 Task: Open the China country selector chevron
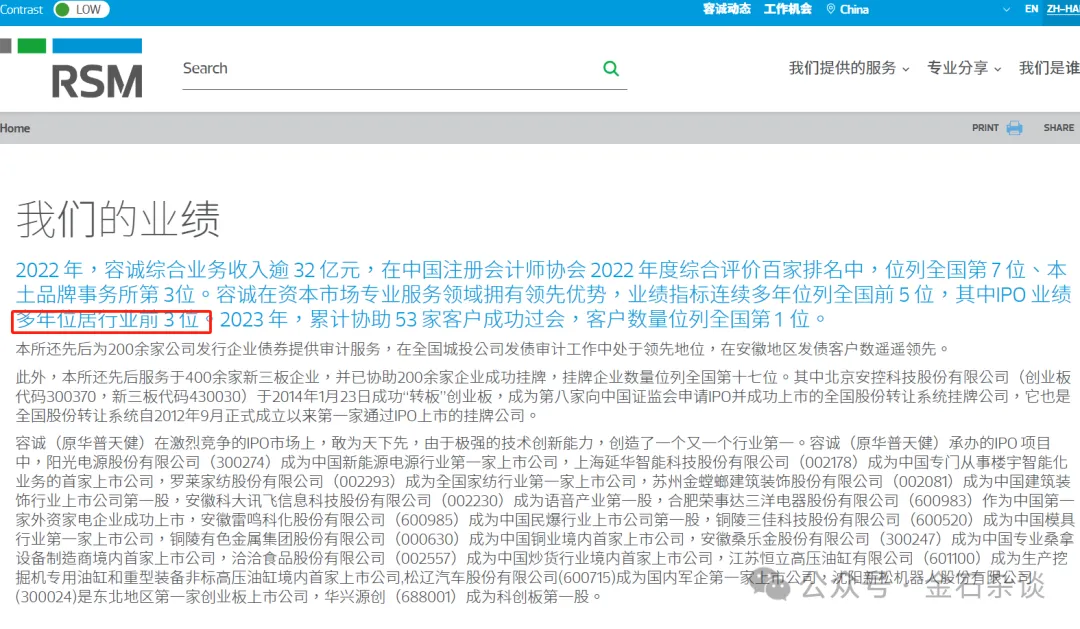coord(1006,10)
